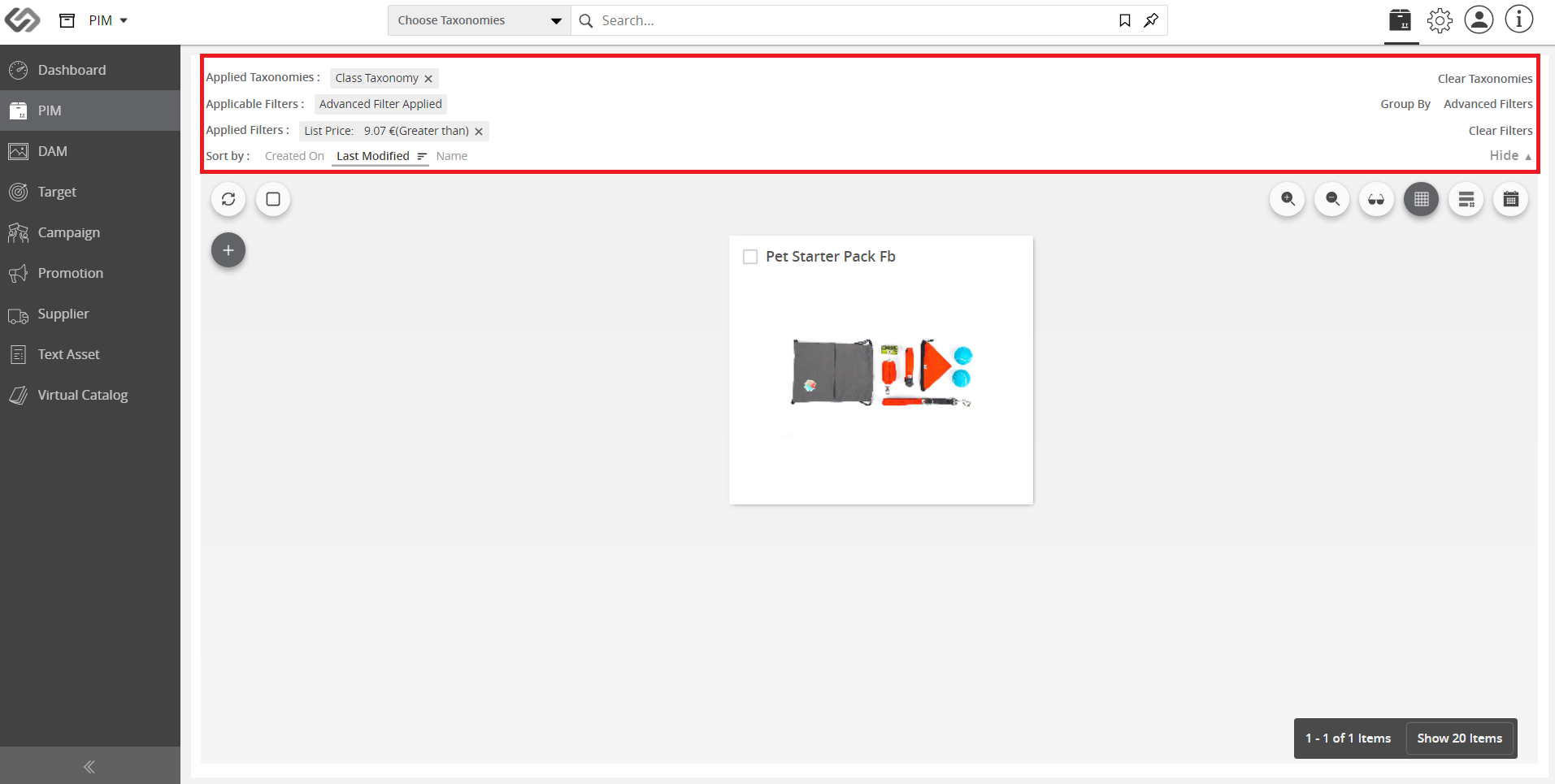The image size is (1555, 784).
Task: Sort by Last Modified
Action: click(373, 156)
